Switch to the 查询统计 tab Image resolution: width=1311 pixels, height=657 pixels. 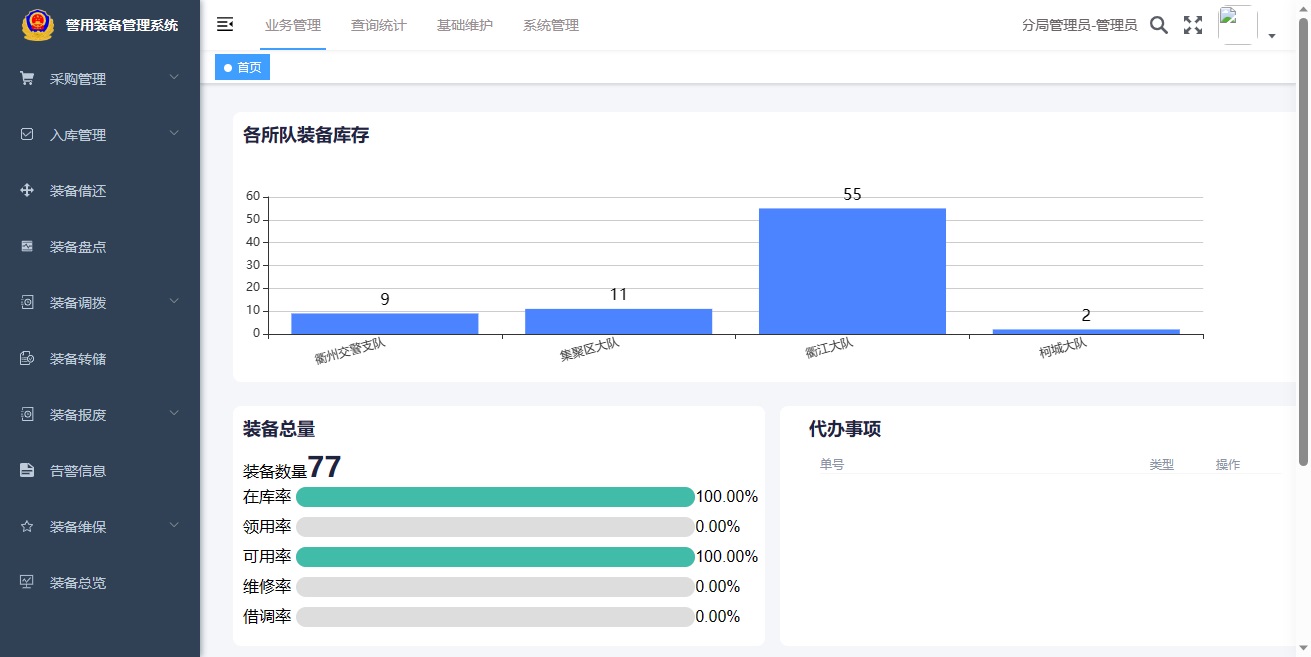tap(378, 25)
